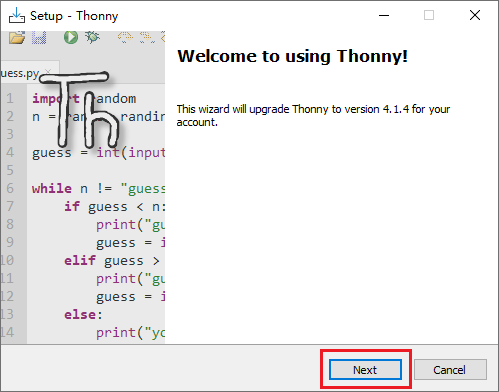Click the Thonny 'Th' logo image
The width and height of the screenshot is (499, 392).
79,109
